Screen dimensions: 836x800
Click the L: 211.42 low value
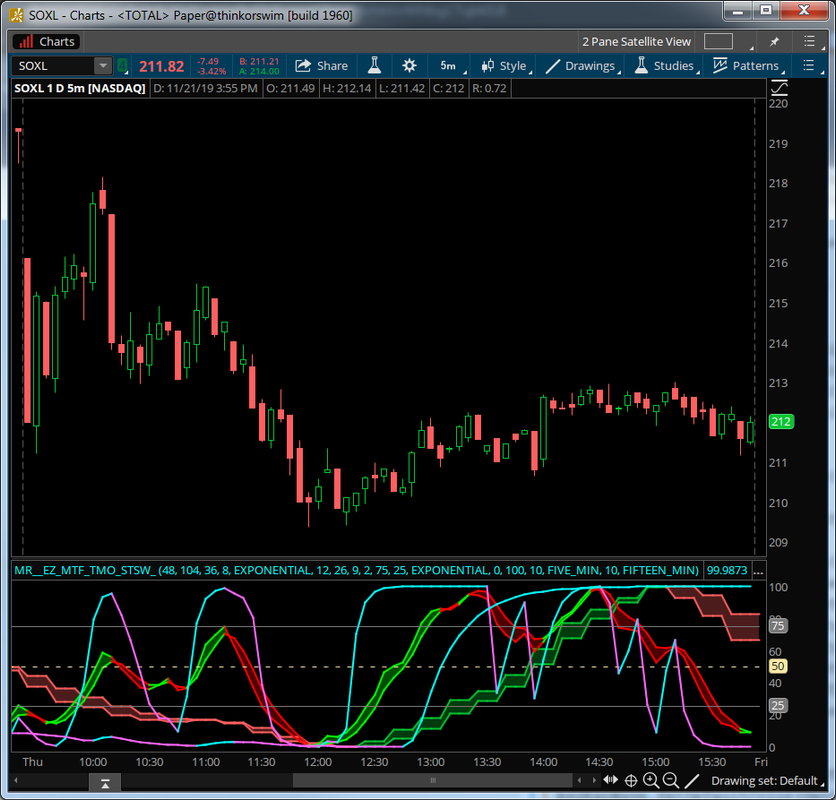pos(402,88)
